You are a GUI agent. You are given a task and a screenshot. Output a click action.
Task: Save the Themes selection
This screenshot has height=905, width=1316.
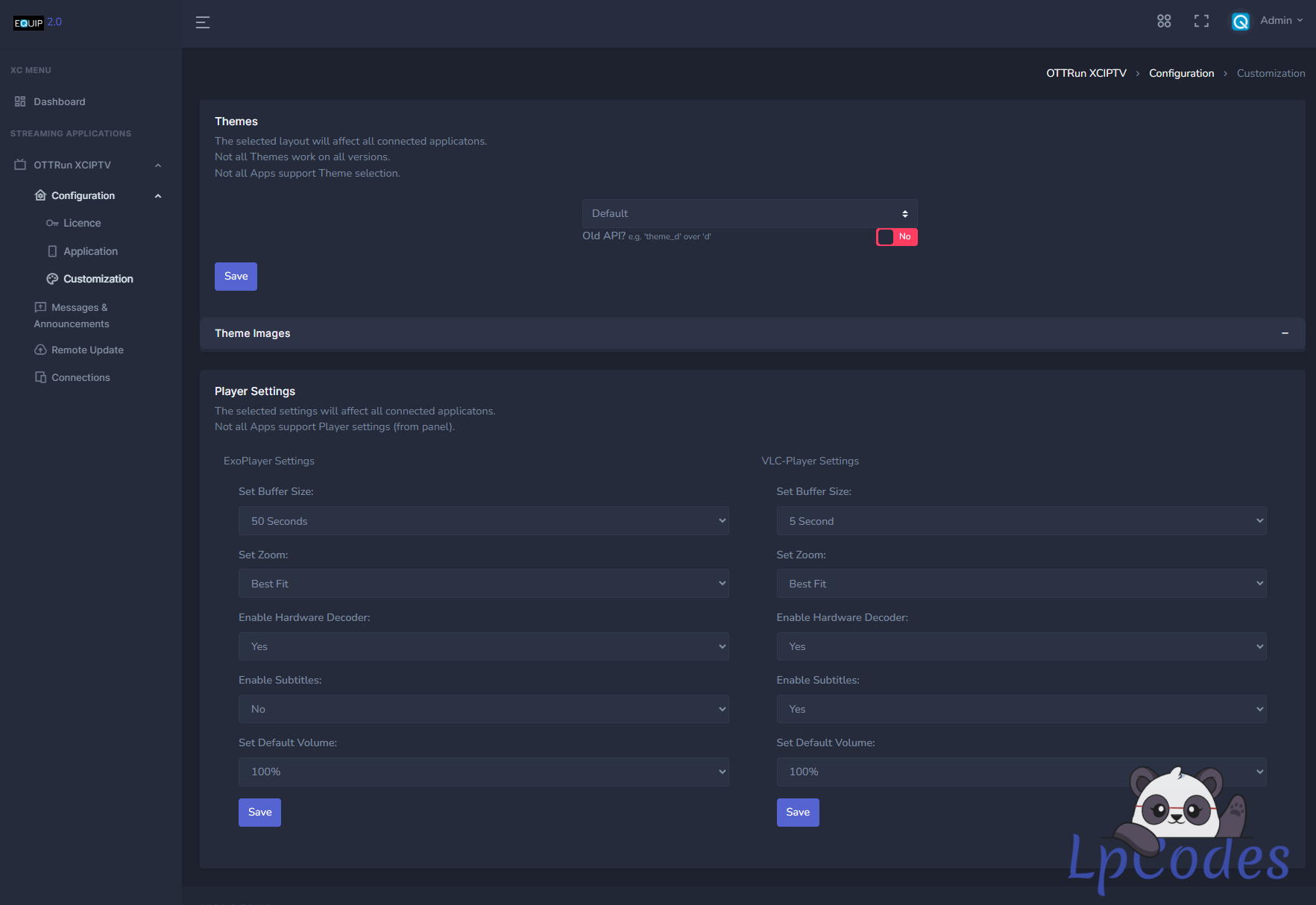[236, 277]
